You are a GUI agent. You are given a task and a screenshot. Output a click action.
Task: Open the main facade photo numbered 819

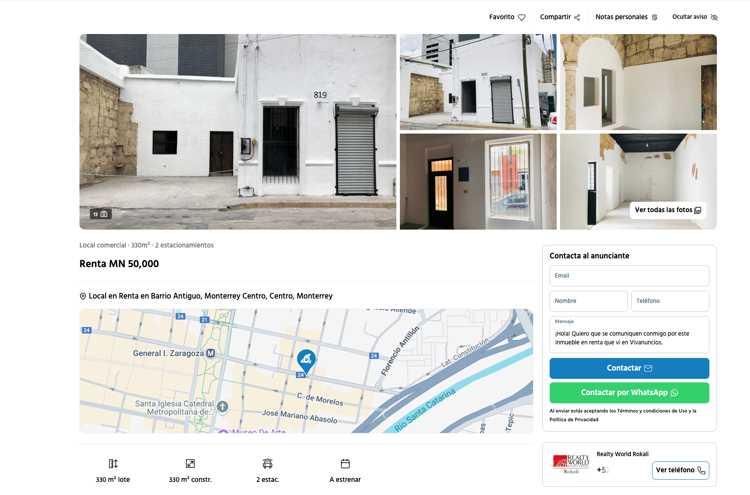(238, 132)
